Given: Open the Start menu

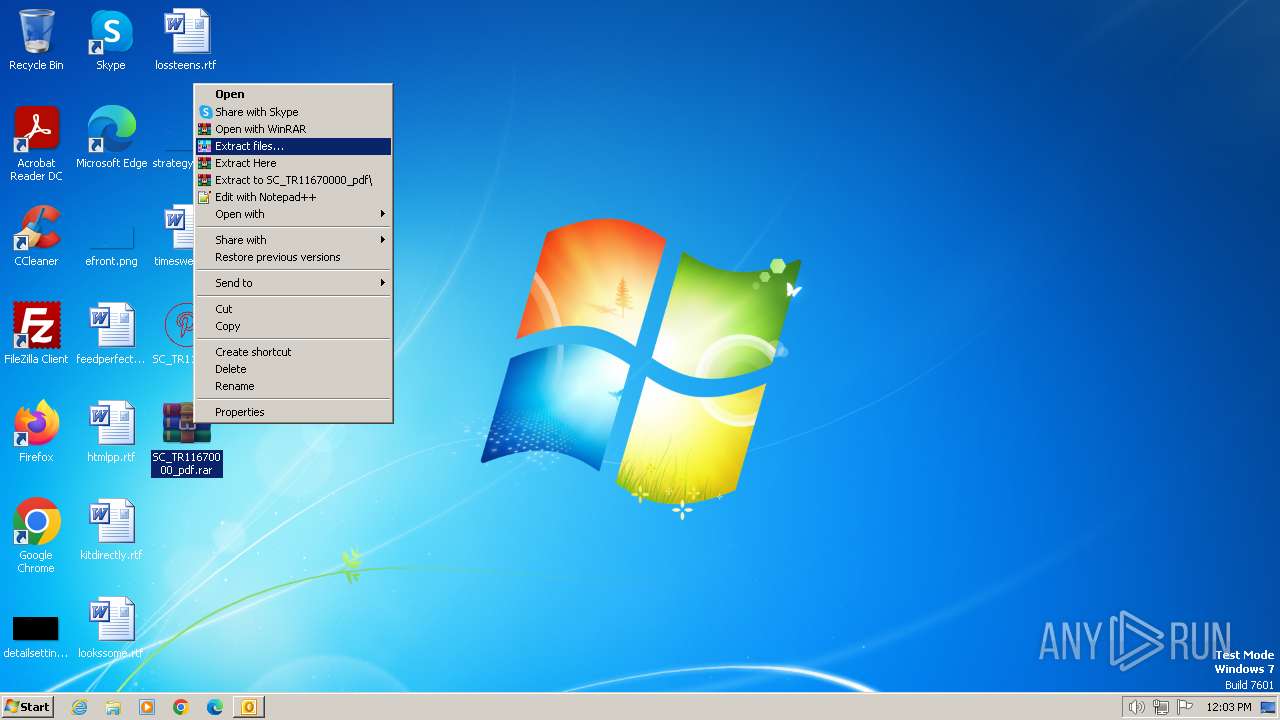Looking at the screenshot, I should 27,707.
